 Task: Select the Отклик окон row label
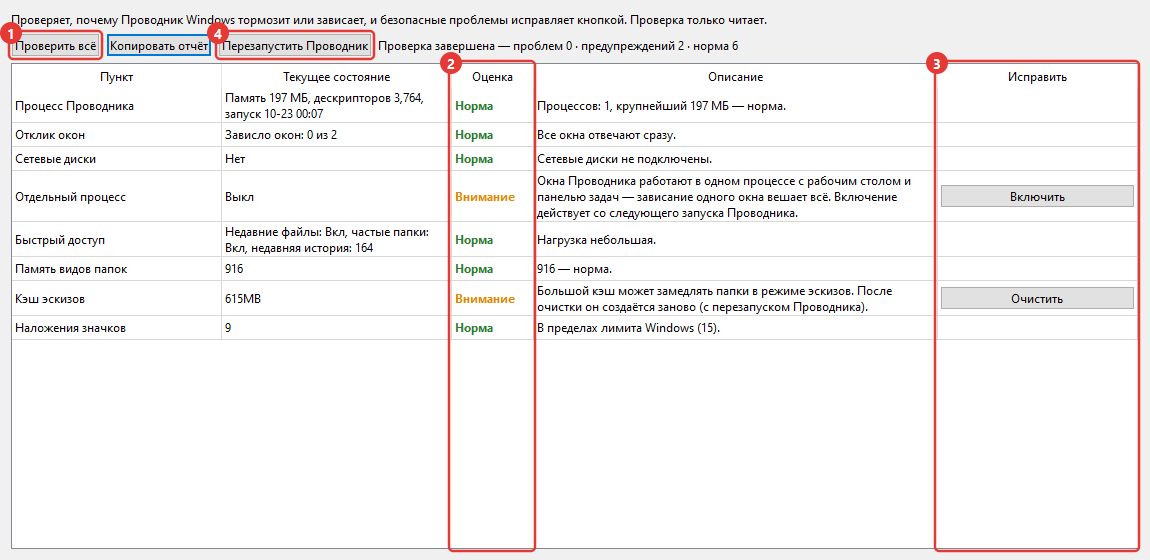(51, 135)
